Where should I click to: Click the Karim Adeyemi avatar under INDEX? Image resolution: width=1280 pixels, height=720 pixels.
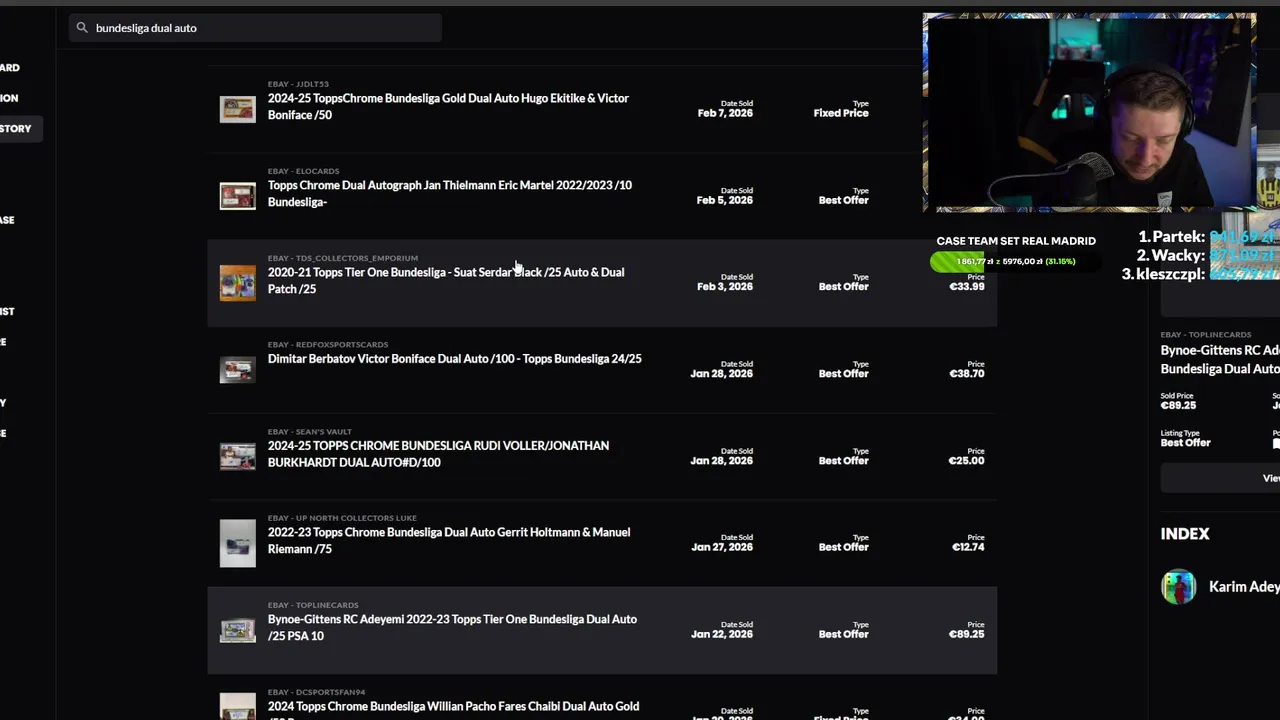(1178, 587)
